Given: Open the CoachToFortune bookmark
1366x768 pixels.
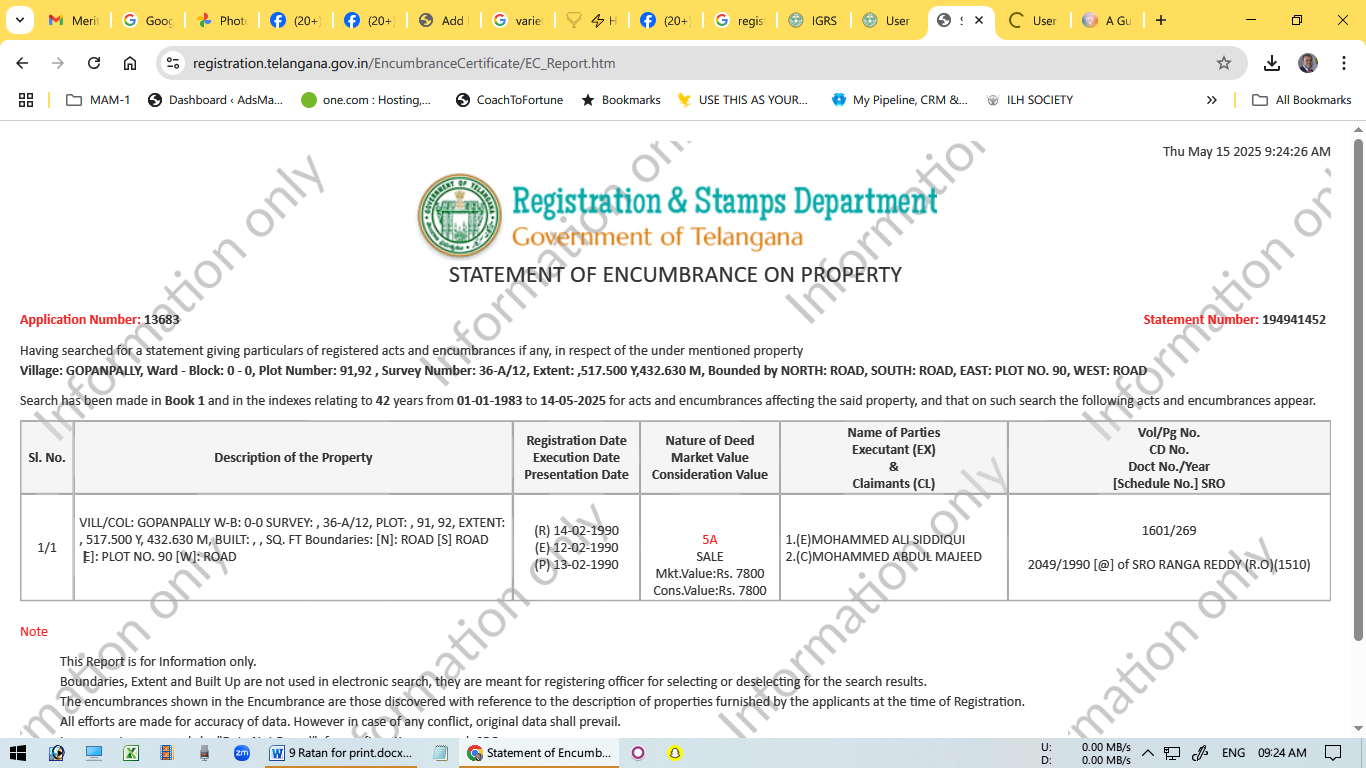Looking at the screenshot, I should click(509, 100).
